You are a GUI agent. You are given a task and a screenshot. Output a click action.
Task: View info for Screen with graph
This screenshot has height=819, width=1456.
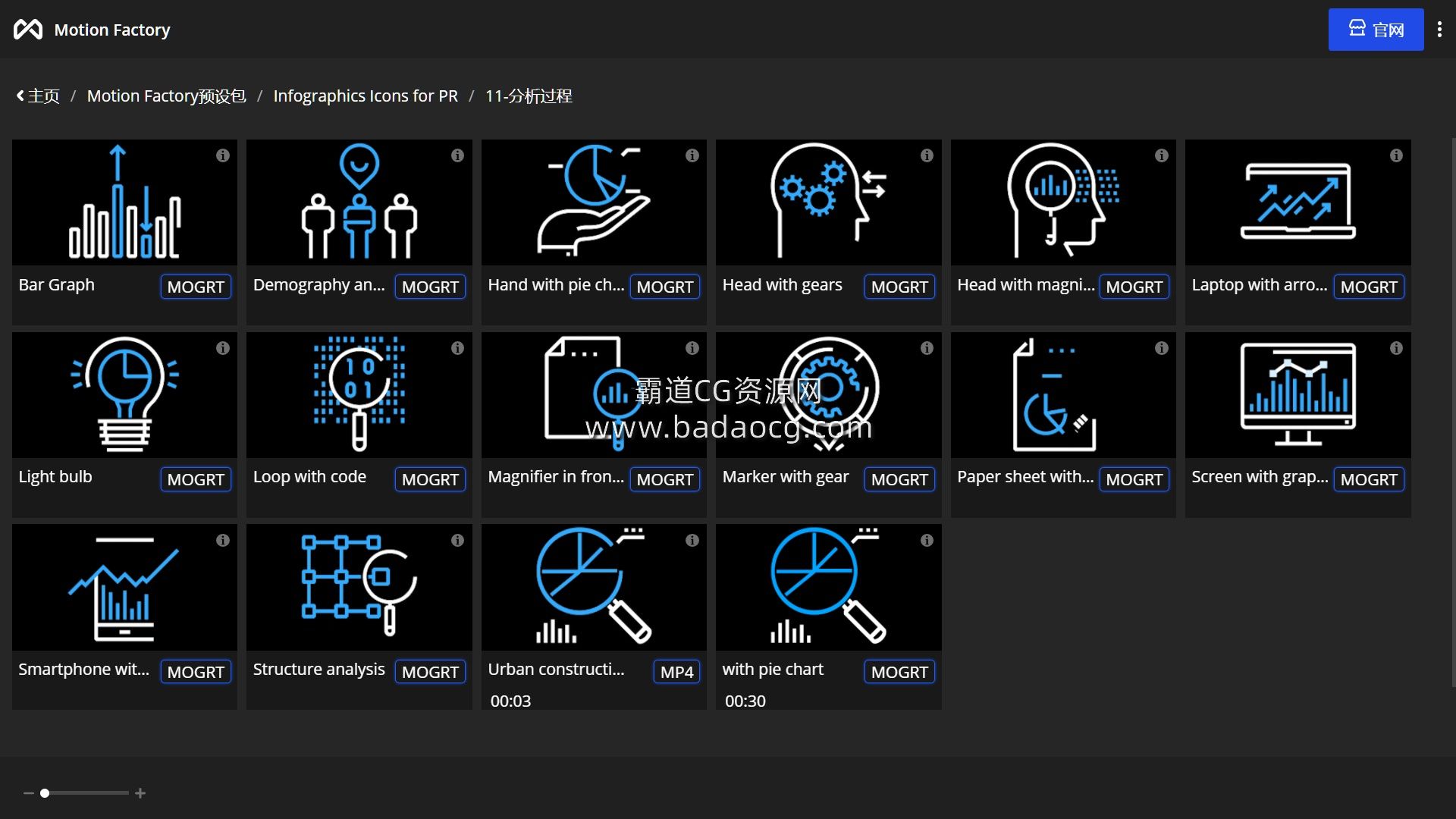tap(1396, 348)
